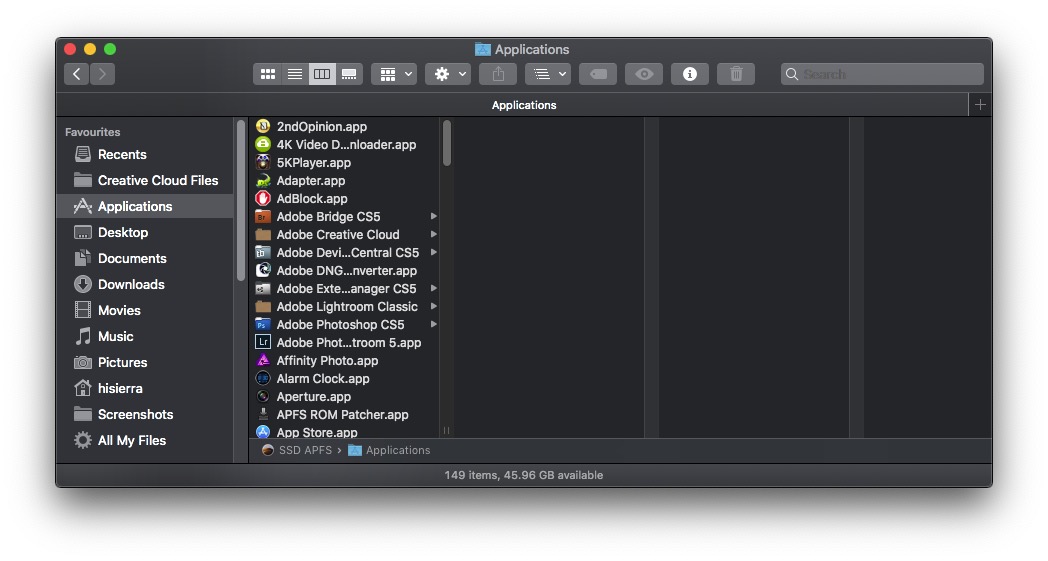This screenshot has width=1048, height=561.
Task: Open Documents in the sidebar
Action: click(146, 259)
